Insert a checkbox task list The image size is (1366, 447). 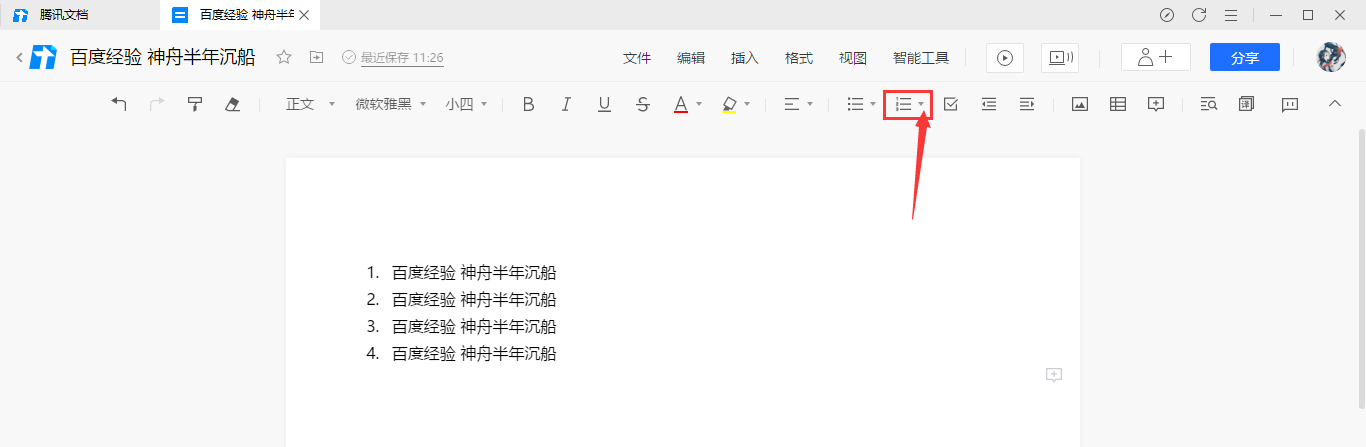[x=950, y=104]
